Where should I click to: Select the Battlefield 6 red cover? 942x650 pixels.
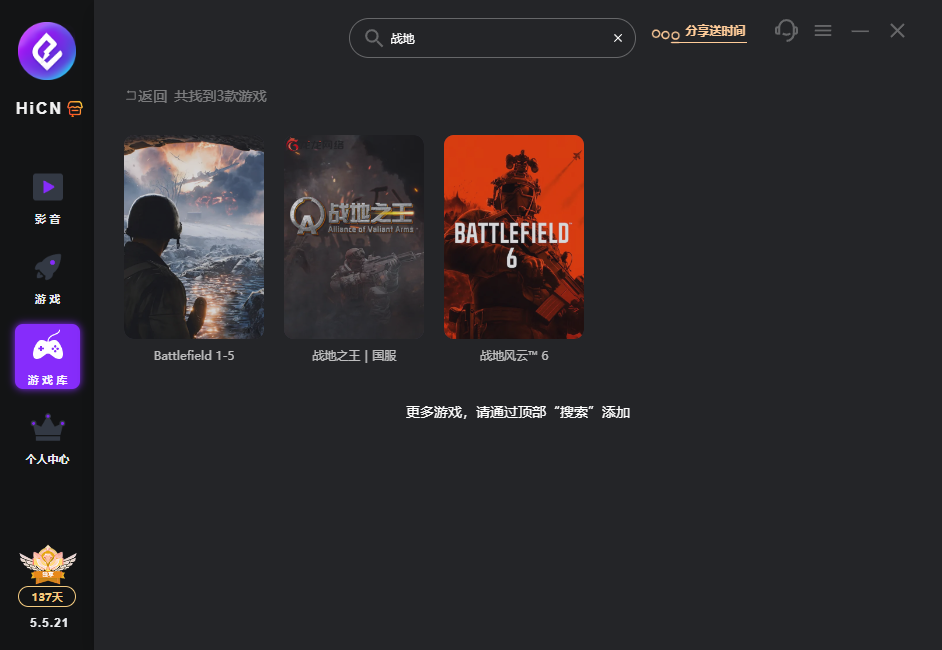514,237
